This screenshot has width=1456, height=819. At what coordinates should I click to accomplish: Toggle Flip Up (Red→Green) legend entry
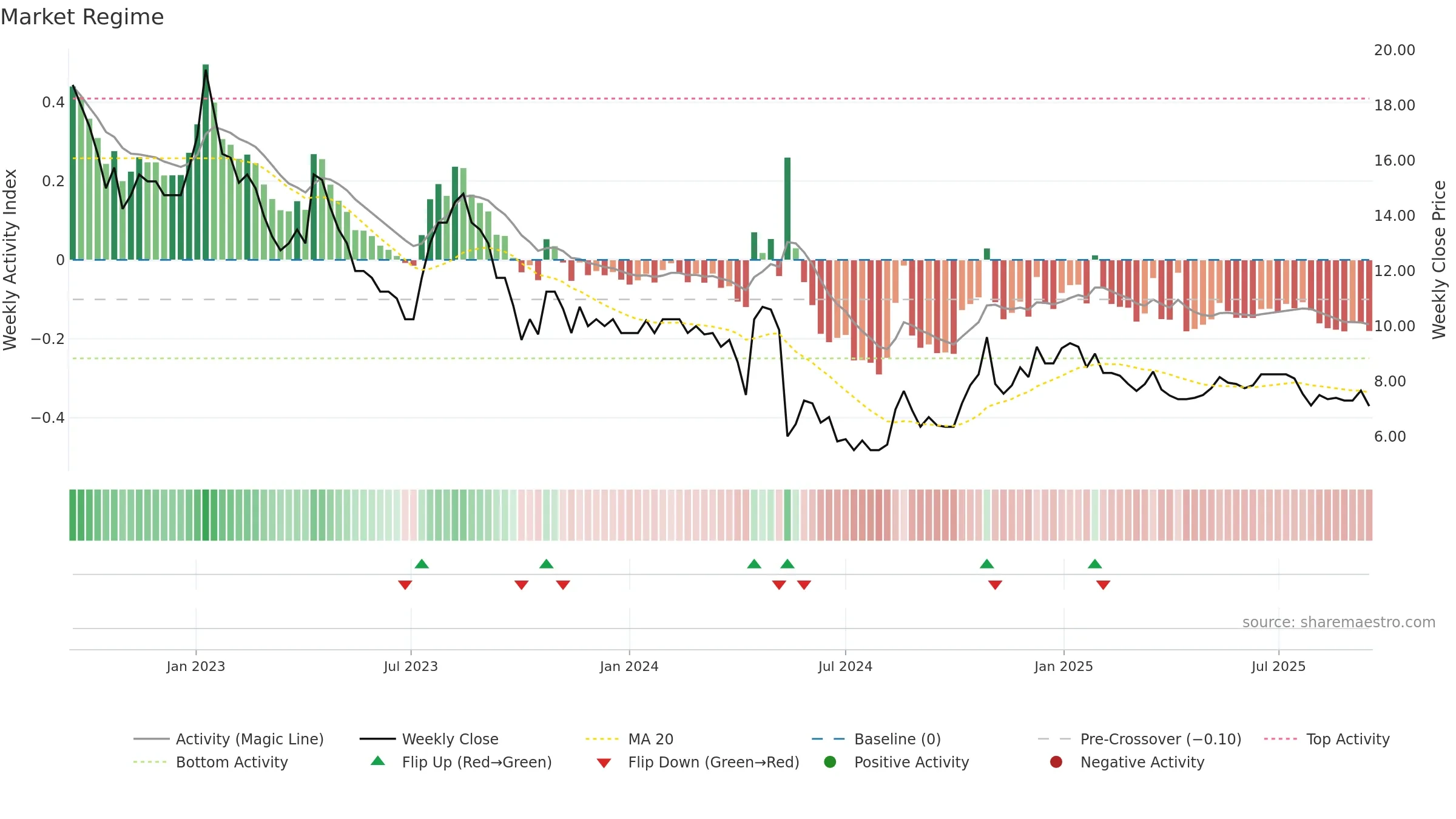click(x=461, y=762)
